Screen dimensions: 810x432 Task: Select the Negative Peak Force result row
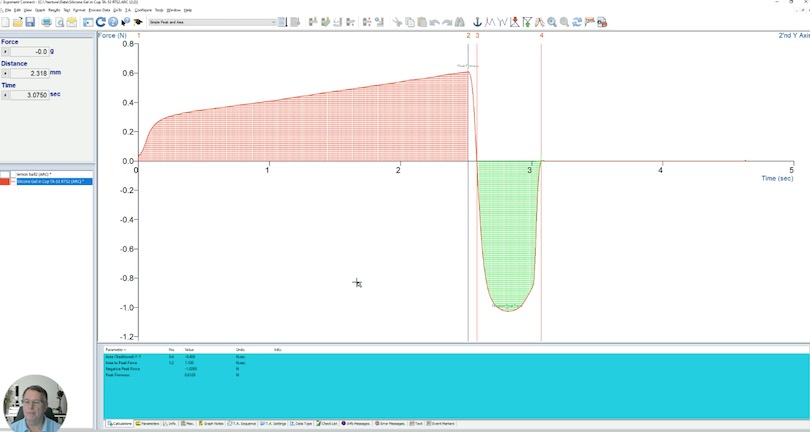[x=457, y=369]
